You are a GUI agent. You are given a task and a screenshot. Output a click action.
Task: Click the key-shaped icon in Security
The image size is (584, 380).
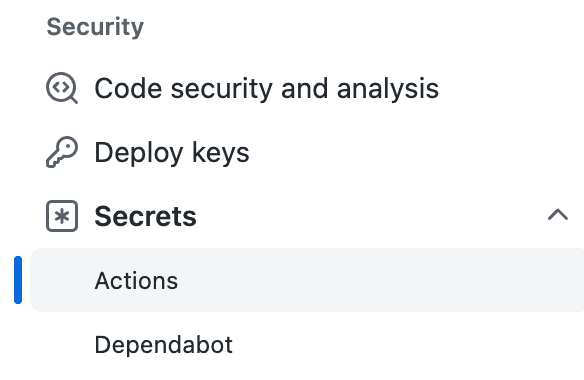click(x=62, y=152)
